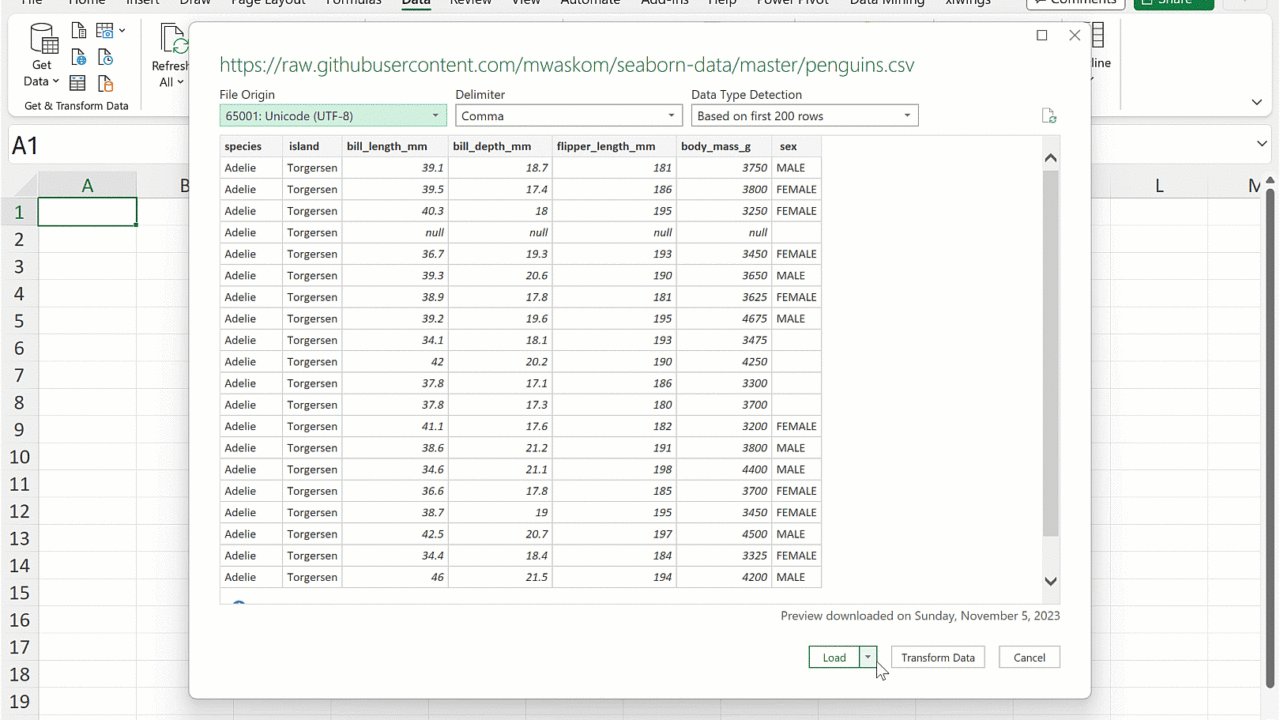
Task: Open the Data ribbon tab
Action: pyautogui.click(x=416, y=3)
